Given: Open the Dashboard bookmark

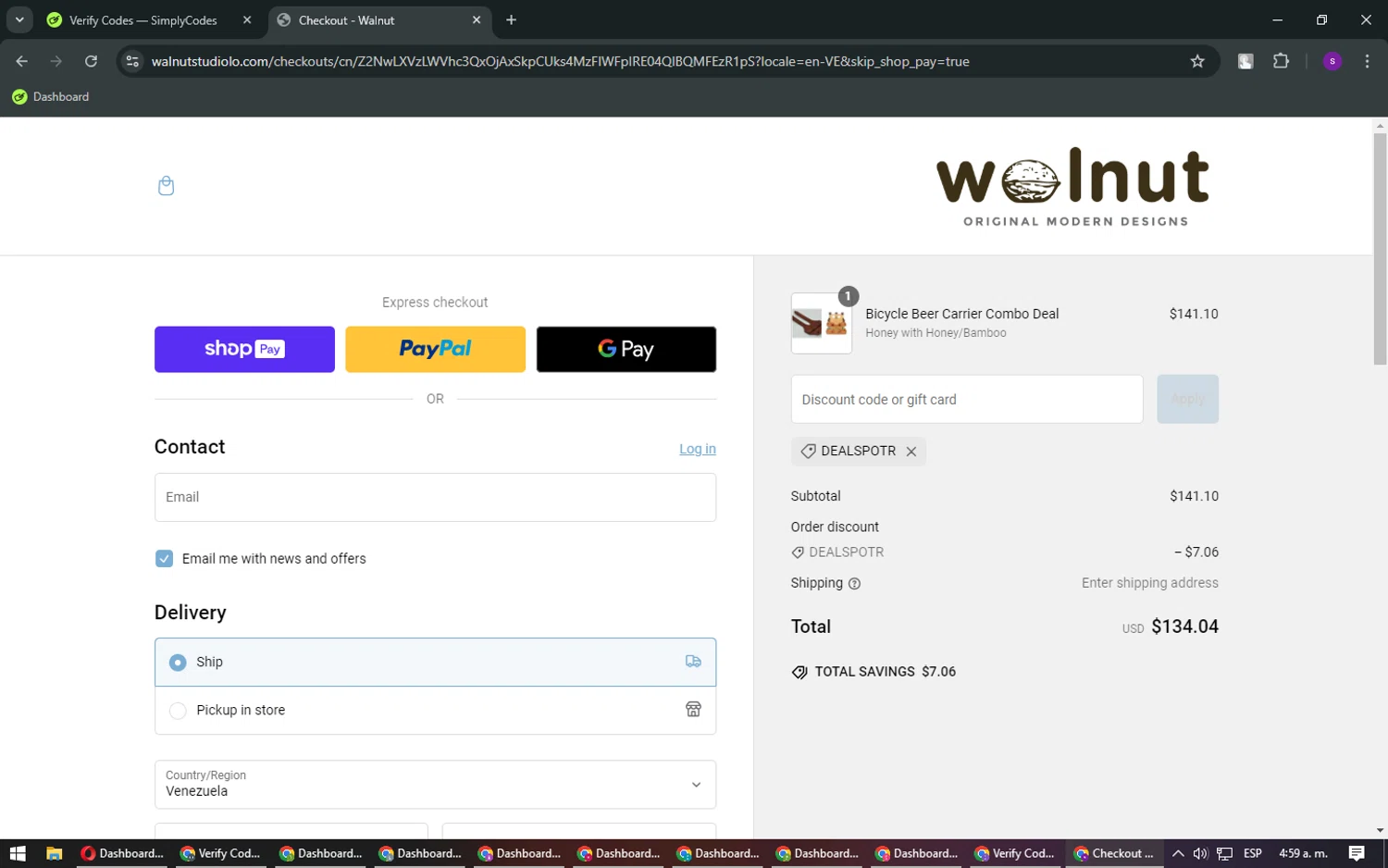Looking at the screenshot, I should 51,96.
